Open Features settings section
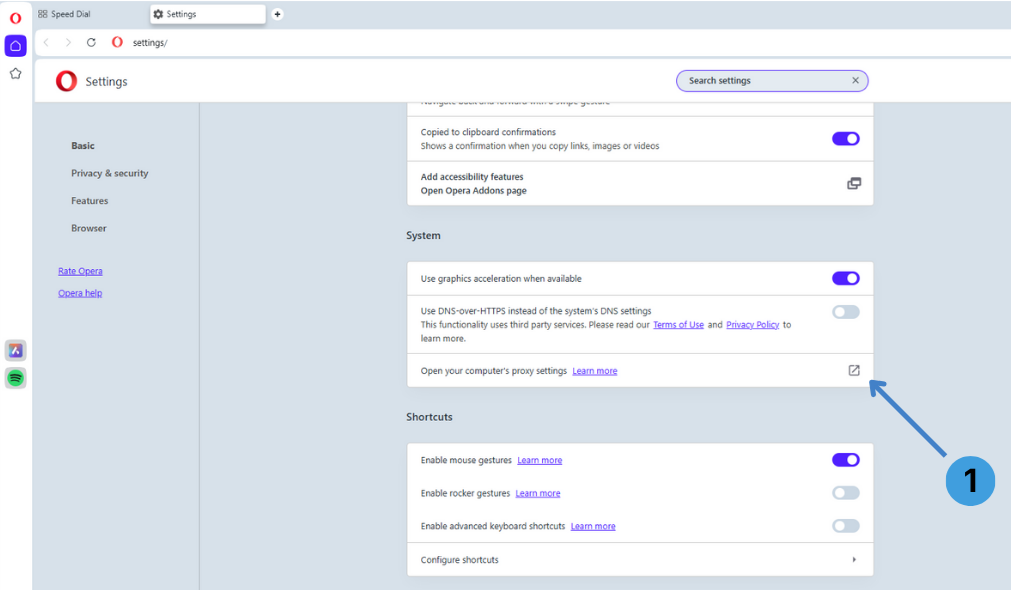The height and width of the screenshot is (590, 1011). pos(90,201)
